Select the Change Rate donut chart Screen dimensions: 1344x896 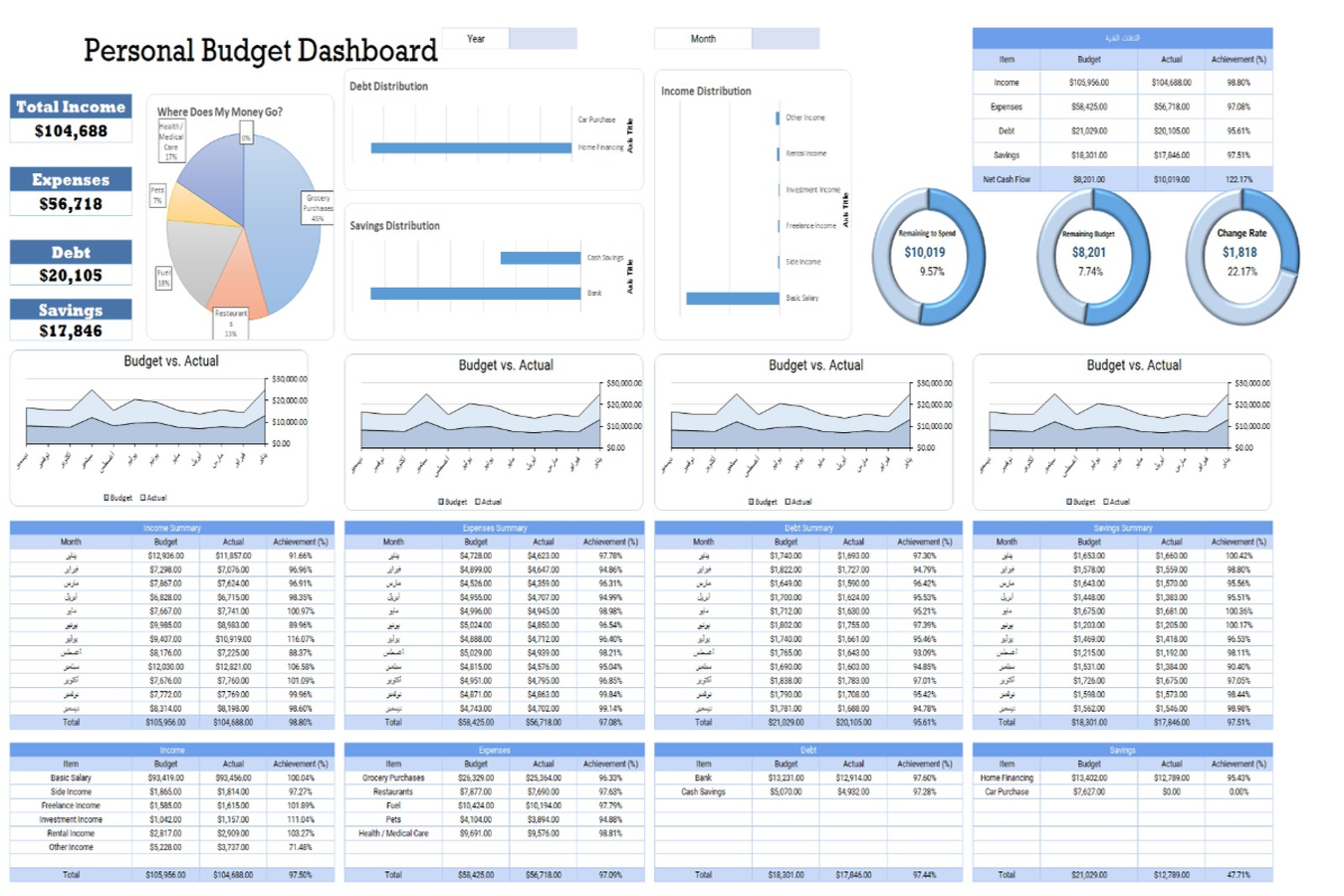pyautogui.click(x=1242, y=257)
